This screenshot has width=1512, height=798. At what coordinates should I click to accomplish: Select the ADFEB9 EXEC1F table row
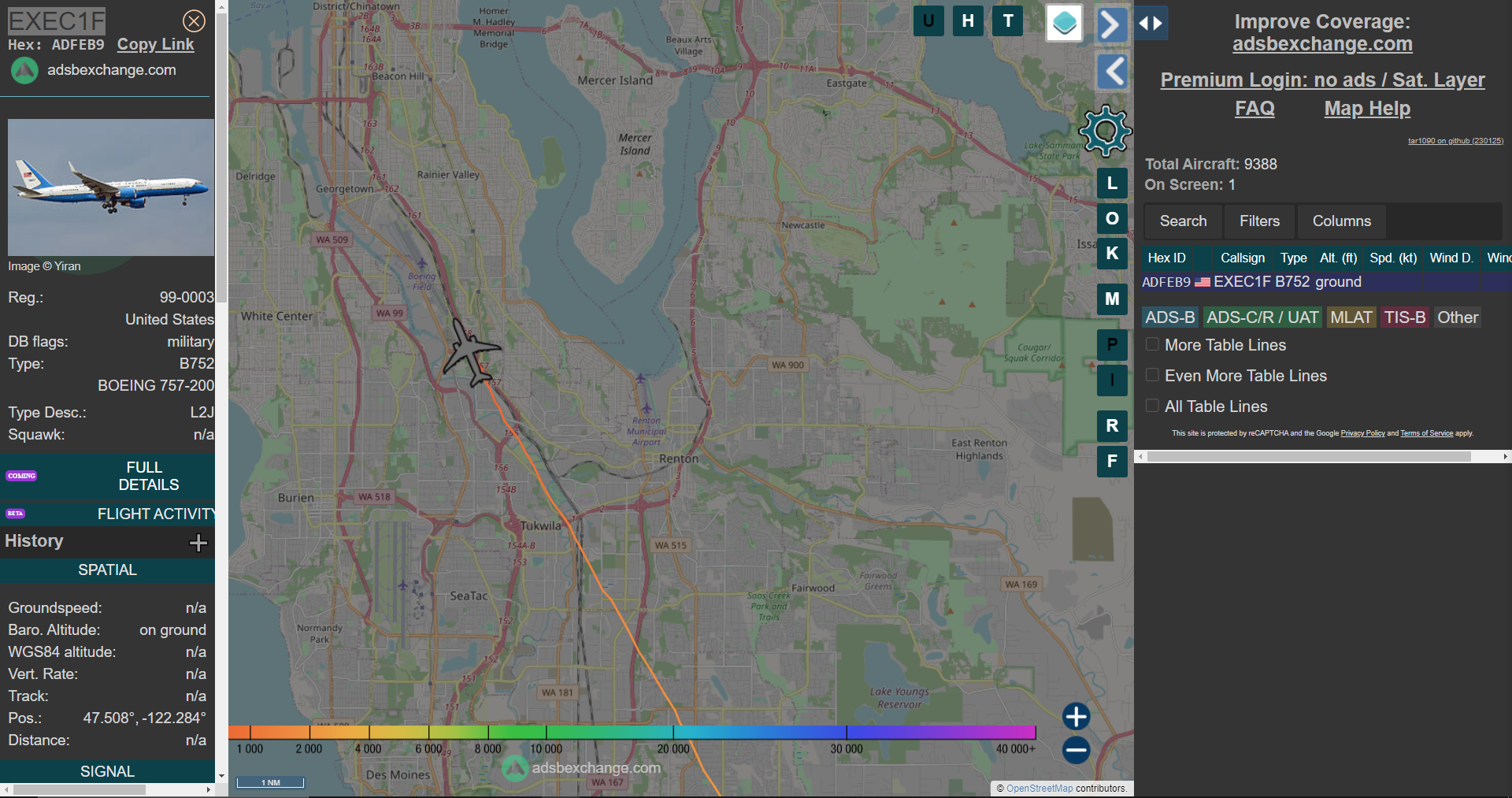(1326, 282)
